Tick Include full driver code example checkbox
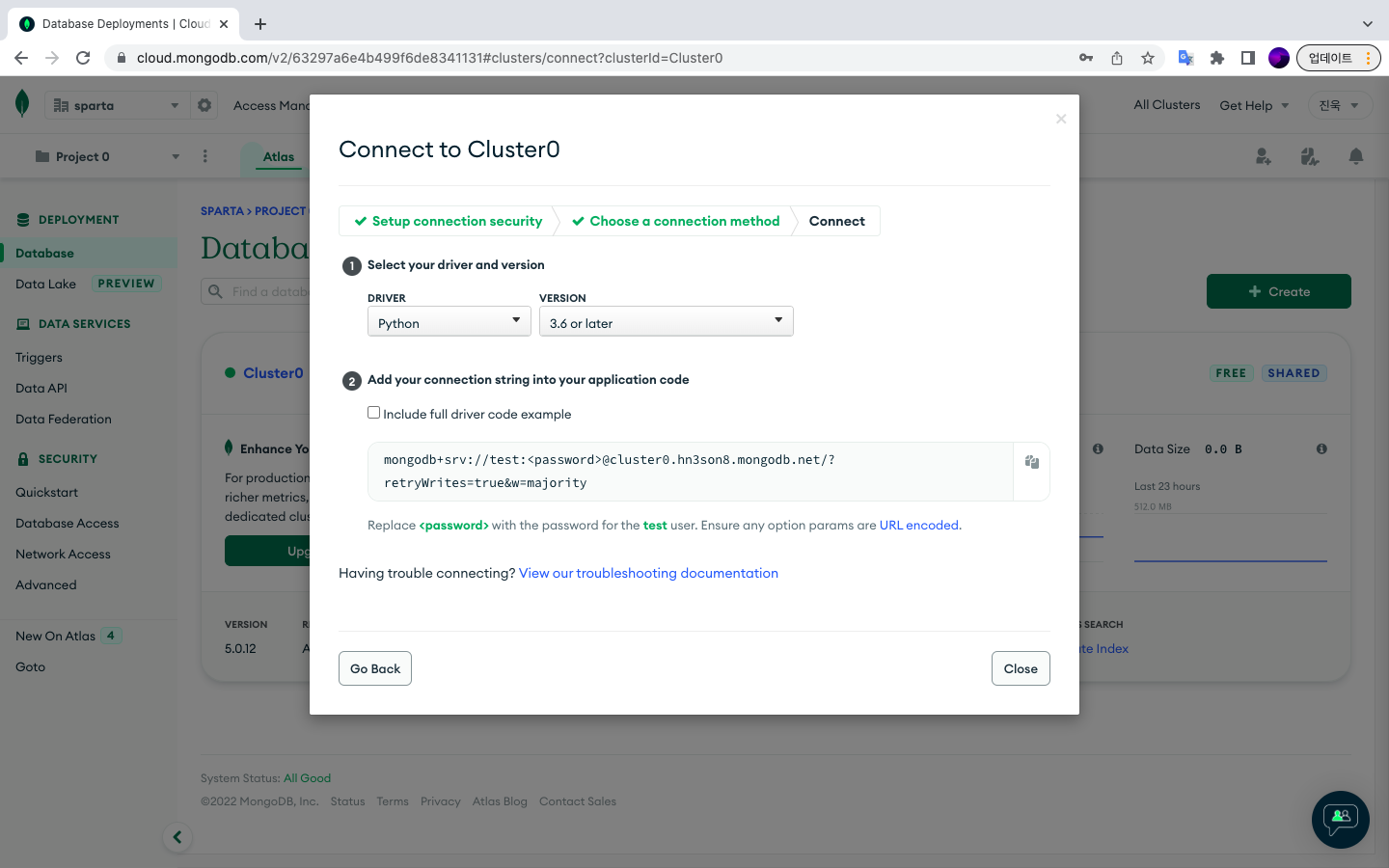The height and width of the screenshot is (868, 1389). click(x=373, y=413)
